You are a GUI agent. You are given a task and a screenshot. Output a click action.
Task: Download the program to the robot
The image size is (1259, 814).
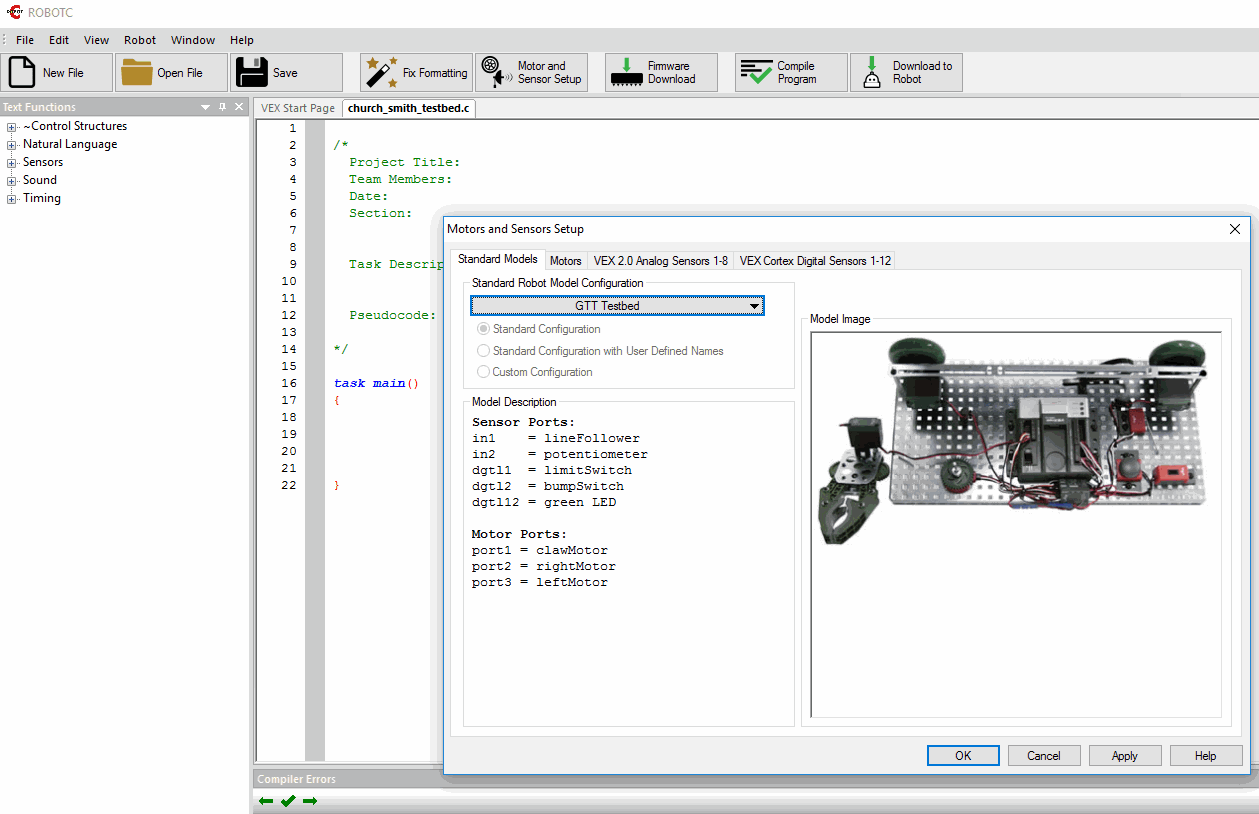point(906,73)
